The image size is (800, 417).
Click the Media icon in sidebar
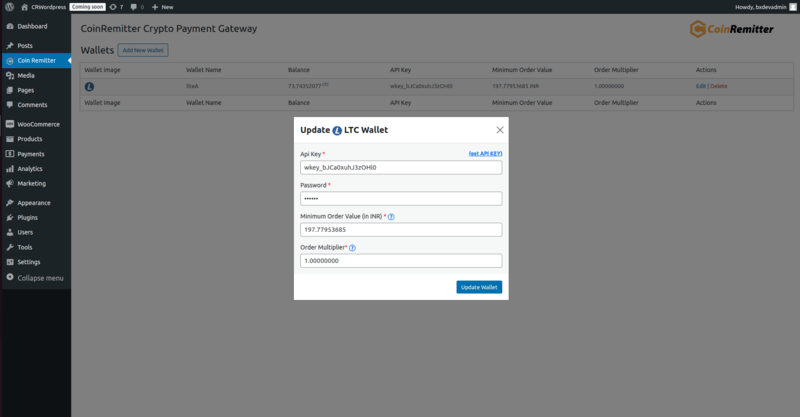(10, 76)
